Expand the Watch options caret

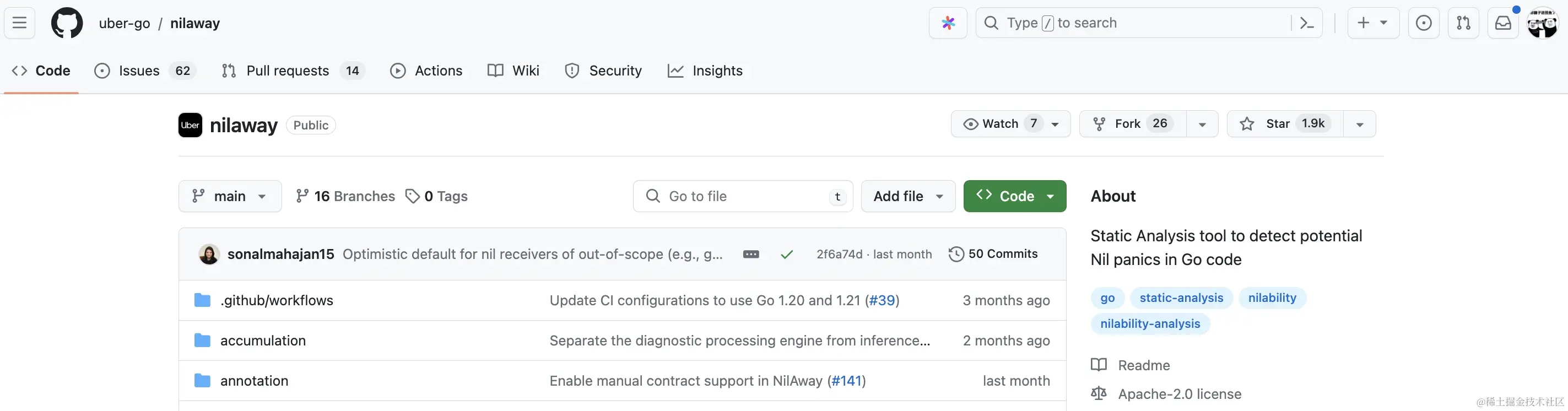pyautogui.click(x=1056, y=124)
